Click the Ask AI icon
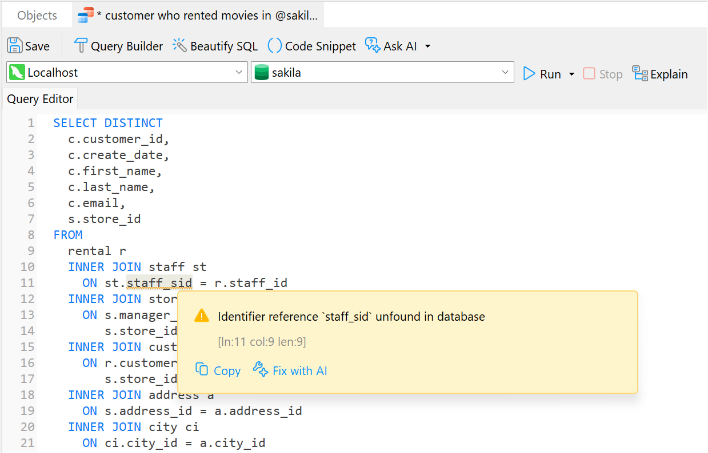708x453 pixels. [x=373, y=45]
